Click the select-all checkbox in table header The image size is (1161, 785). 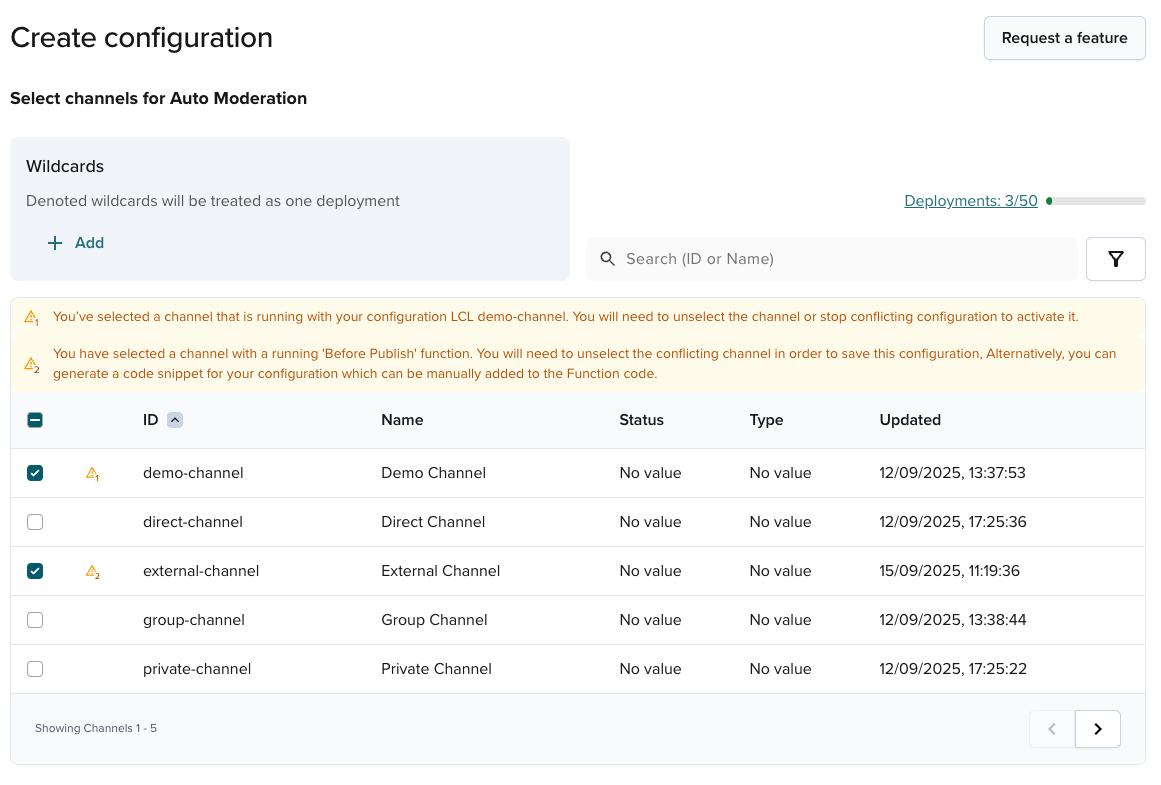coord(35,420)
